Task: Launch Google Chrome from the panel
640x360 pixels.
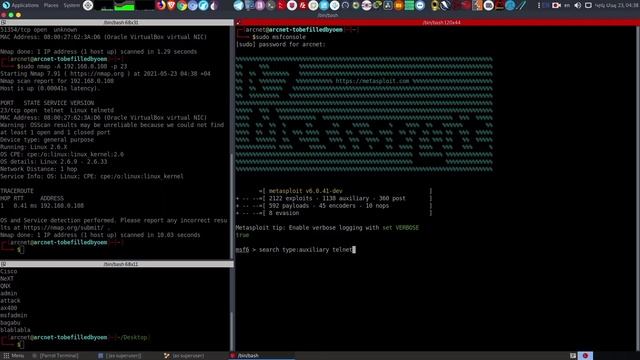Action: [x=182, y=5]
